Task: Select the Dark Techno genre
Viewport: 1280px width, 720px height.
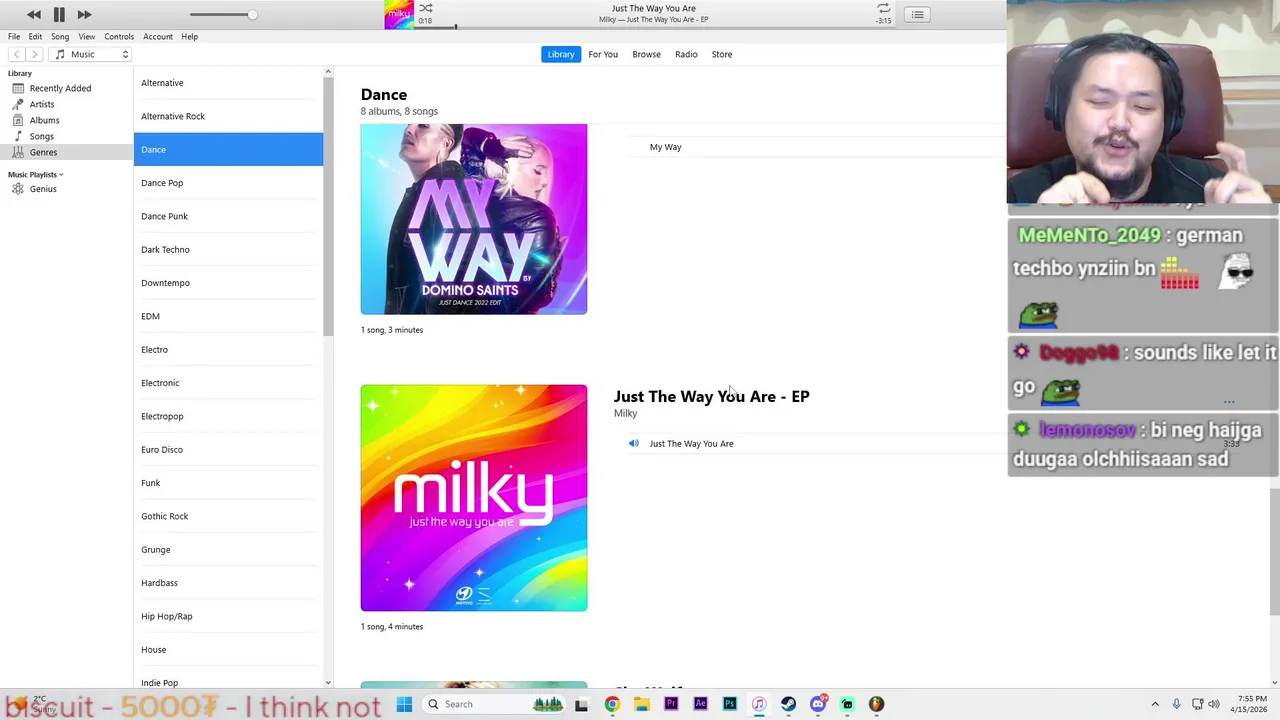Action: [228, 249]
